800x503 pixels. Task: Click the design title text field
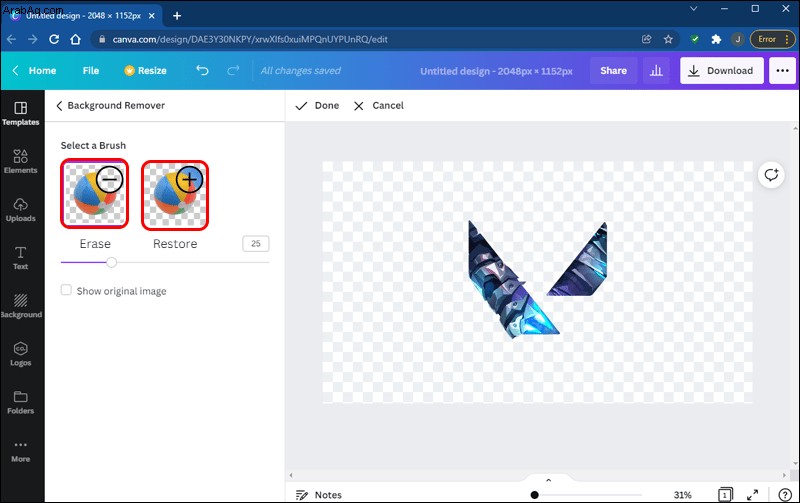pyautogui.click(x=496, y=71)
